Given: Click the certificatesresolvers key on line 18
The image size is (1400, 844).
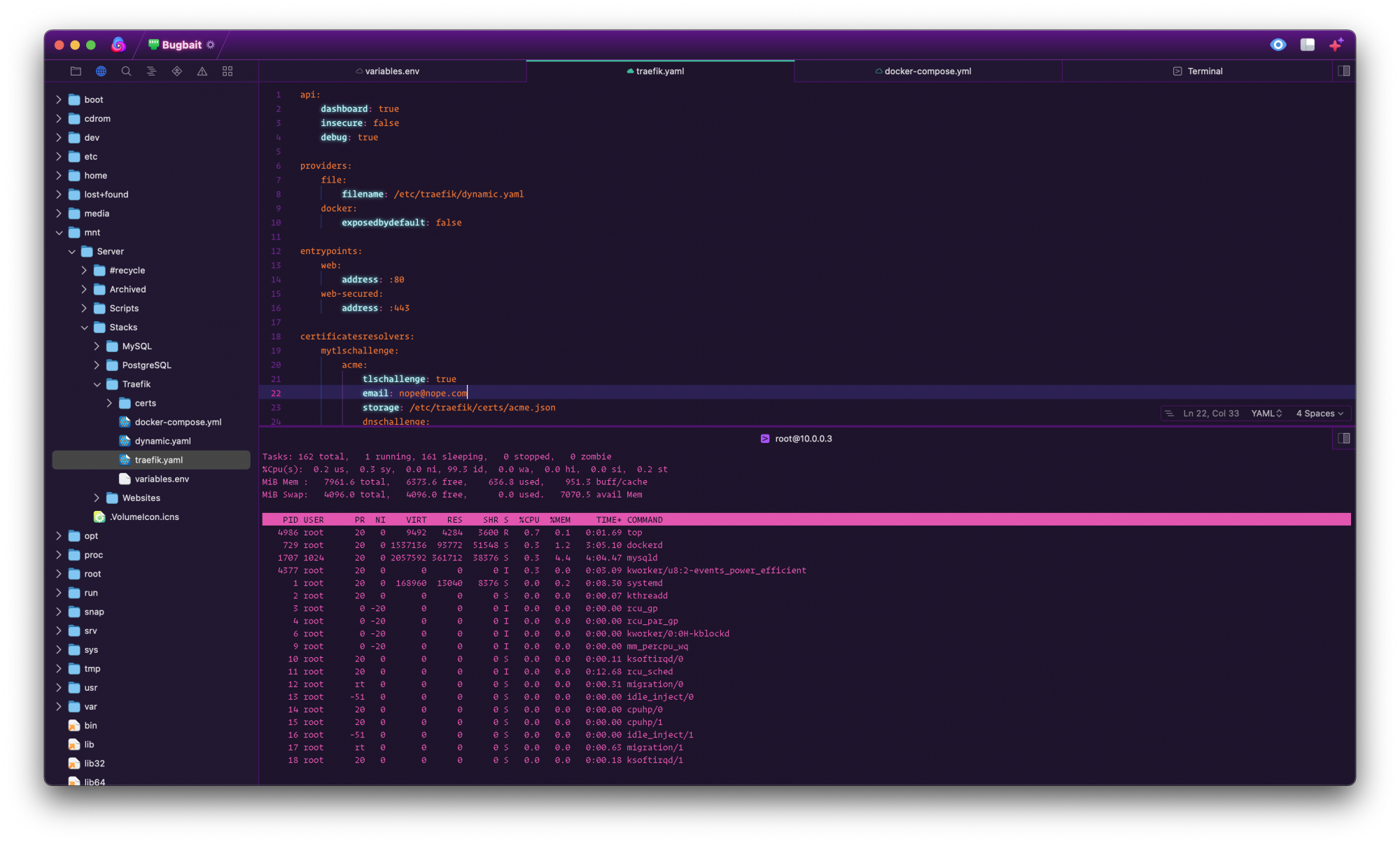Looking at the screenshot, I should (356, 337).
